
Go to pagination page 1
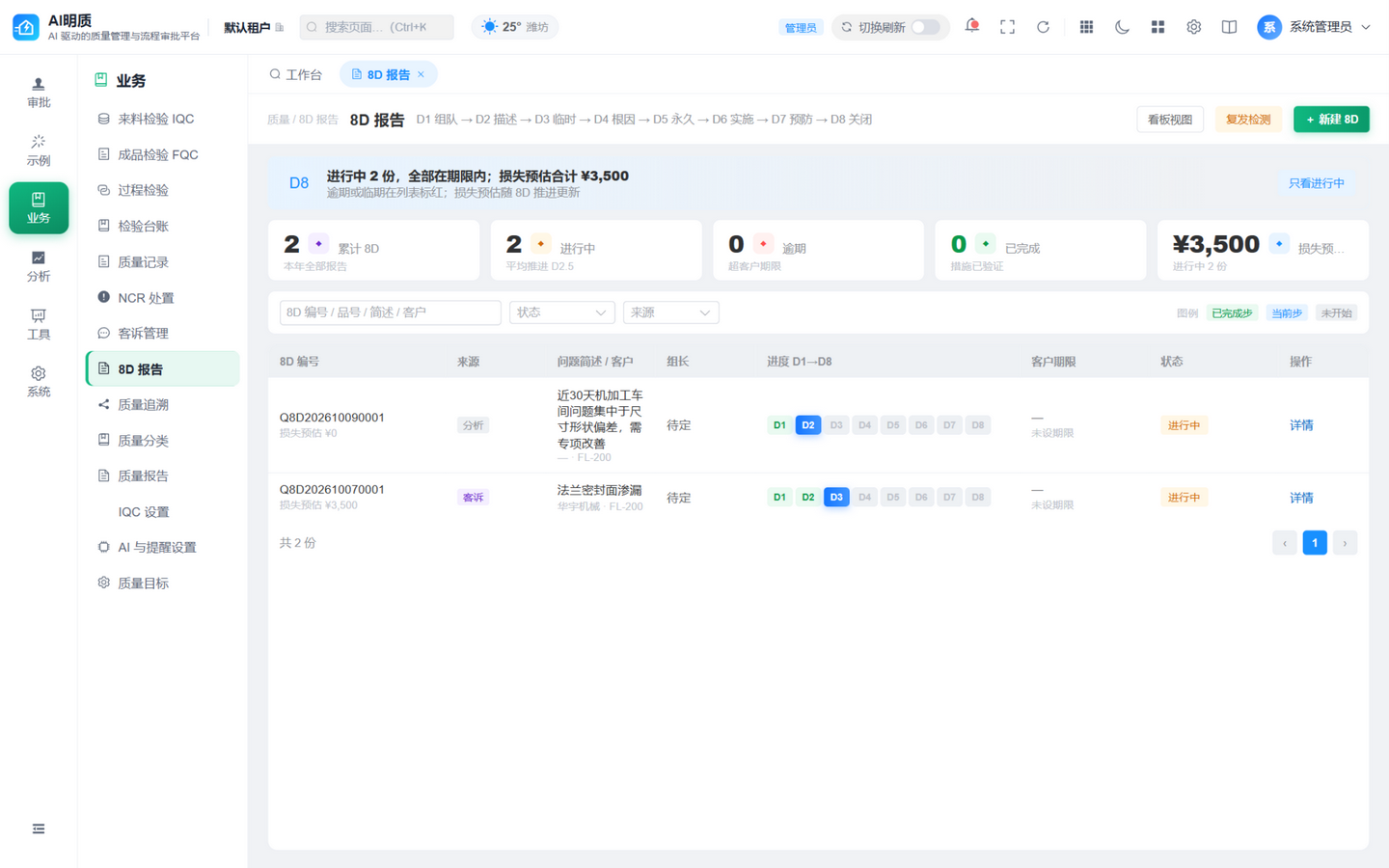tap(1314, 543)
